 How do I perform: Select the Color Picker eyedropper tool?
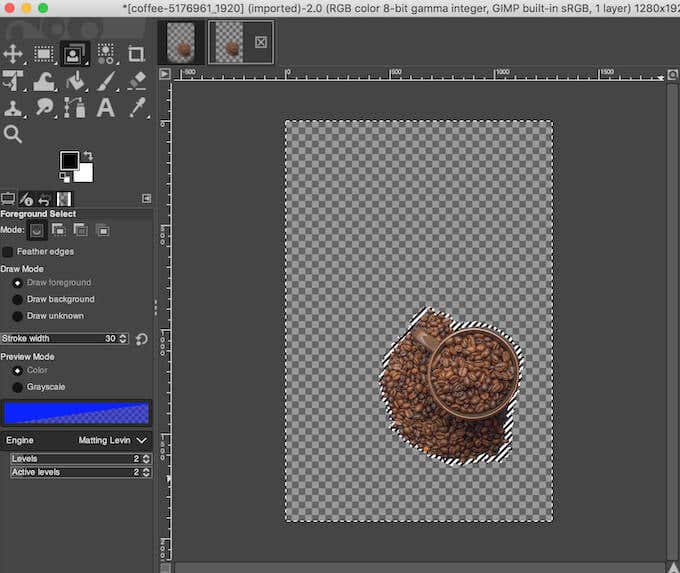click(x=137, y=107)
